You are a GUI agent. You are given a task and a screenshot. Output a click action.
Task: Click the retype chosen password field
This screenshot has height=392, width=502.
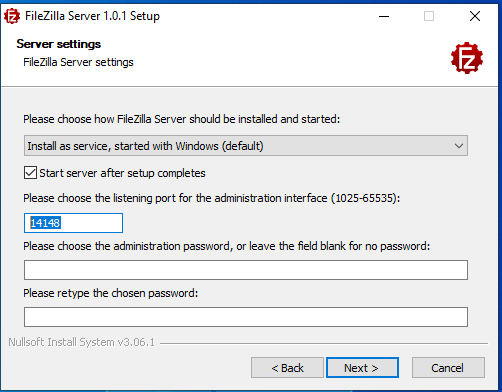pyautogui.click(x=246, y=317)
